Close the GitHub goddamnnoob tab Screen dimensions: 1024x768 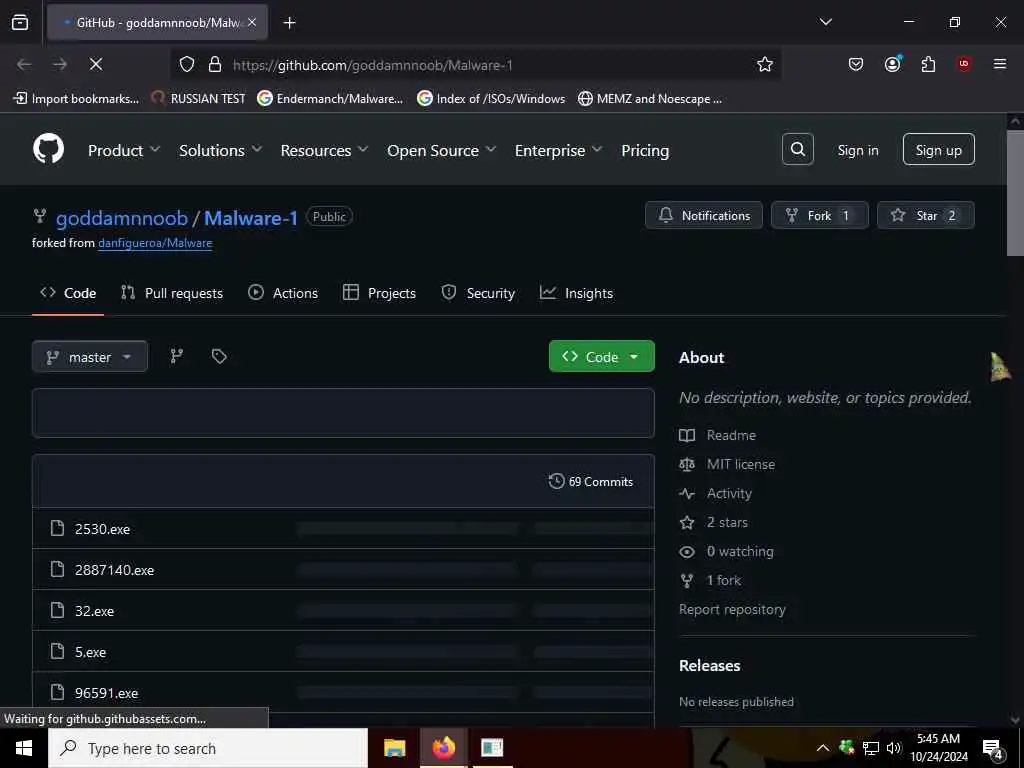pos(252,23)
